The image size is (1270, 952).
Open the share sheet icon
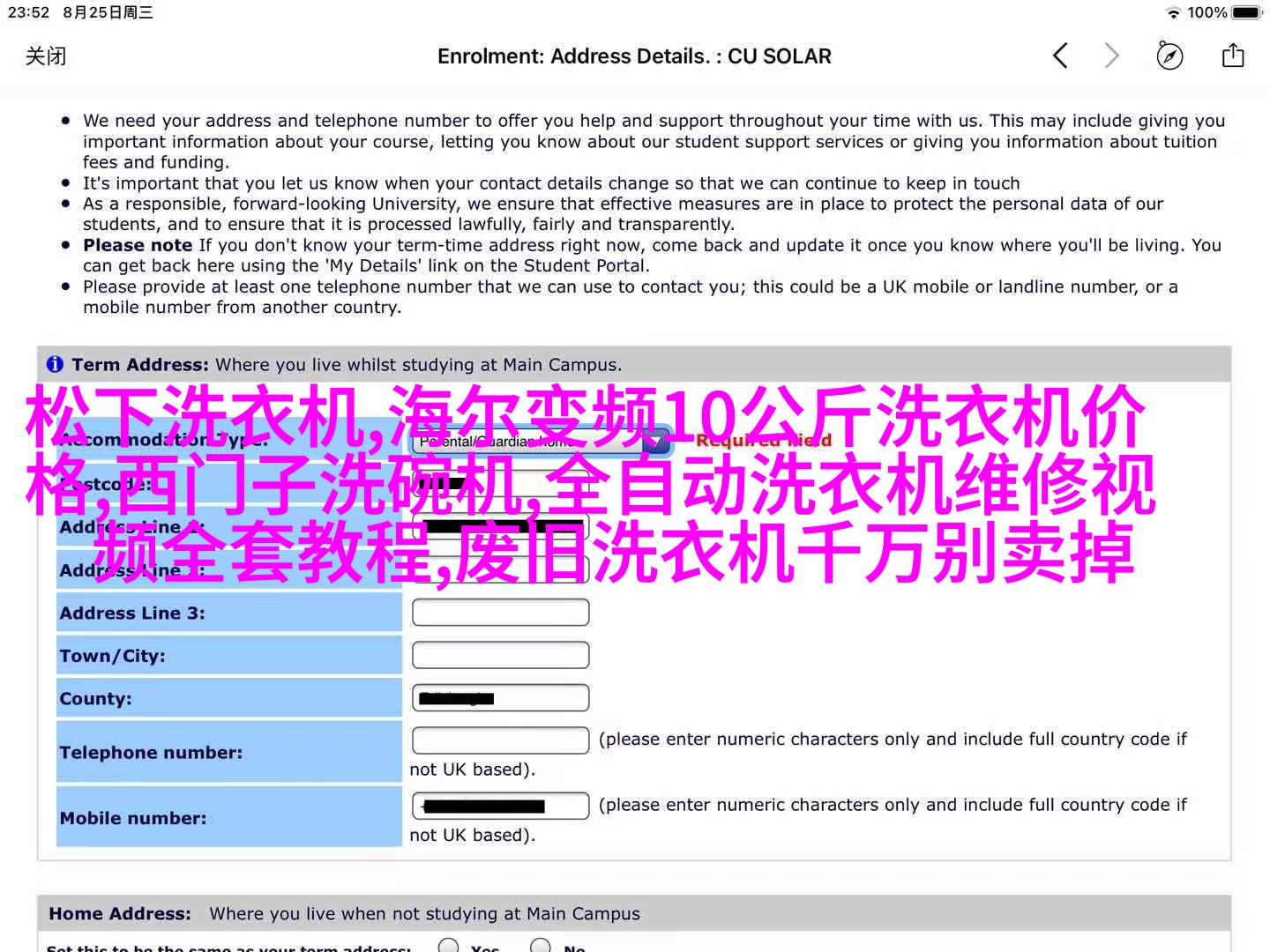click(x=1233, y=56)
